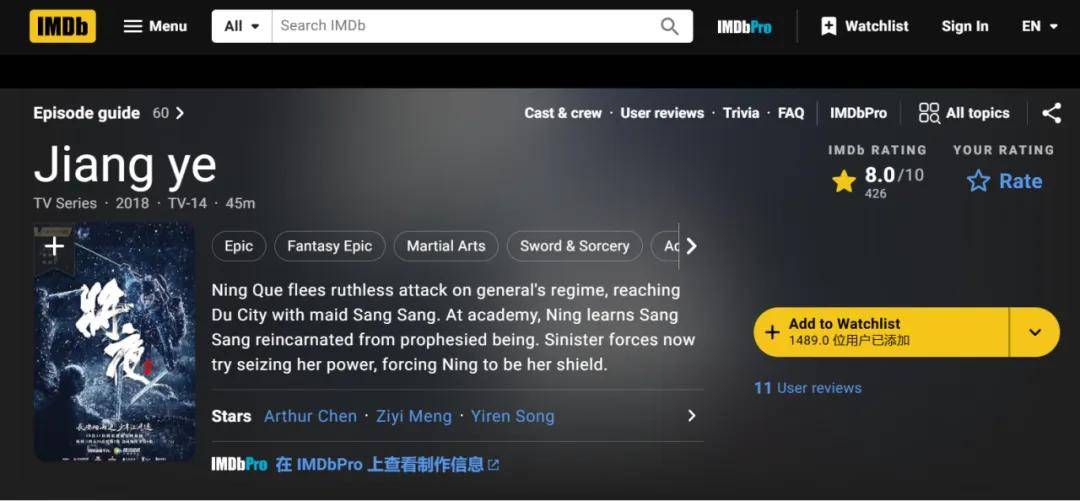Show more genre chips with right arrow
The width and height of the screenshot is (1080, 501).
coord(692,246)
